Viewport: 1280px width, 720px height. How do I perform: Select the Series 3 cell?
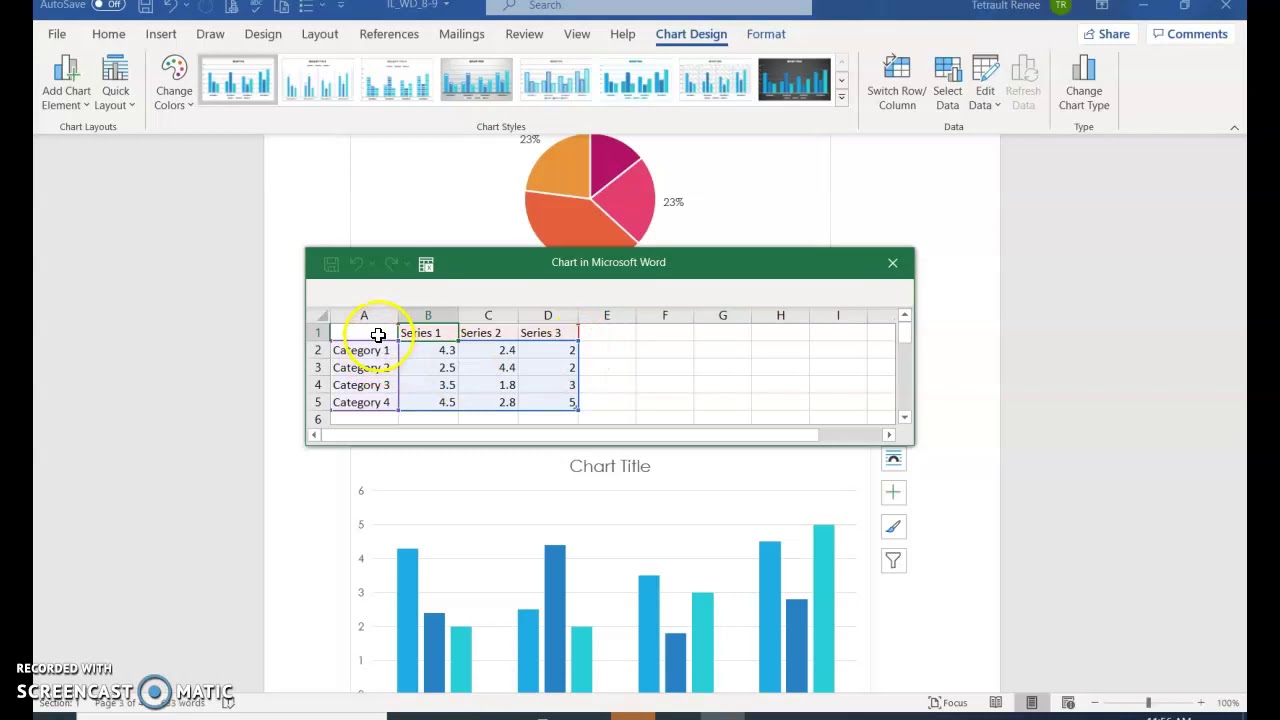(548, 333)
